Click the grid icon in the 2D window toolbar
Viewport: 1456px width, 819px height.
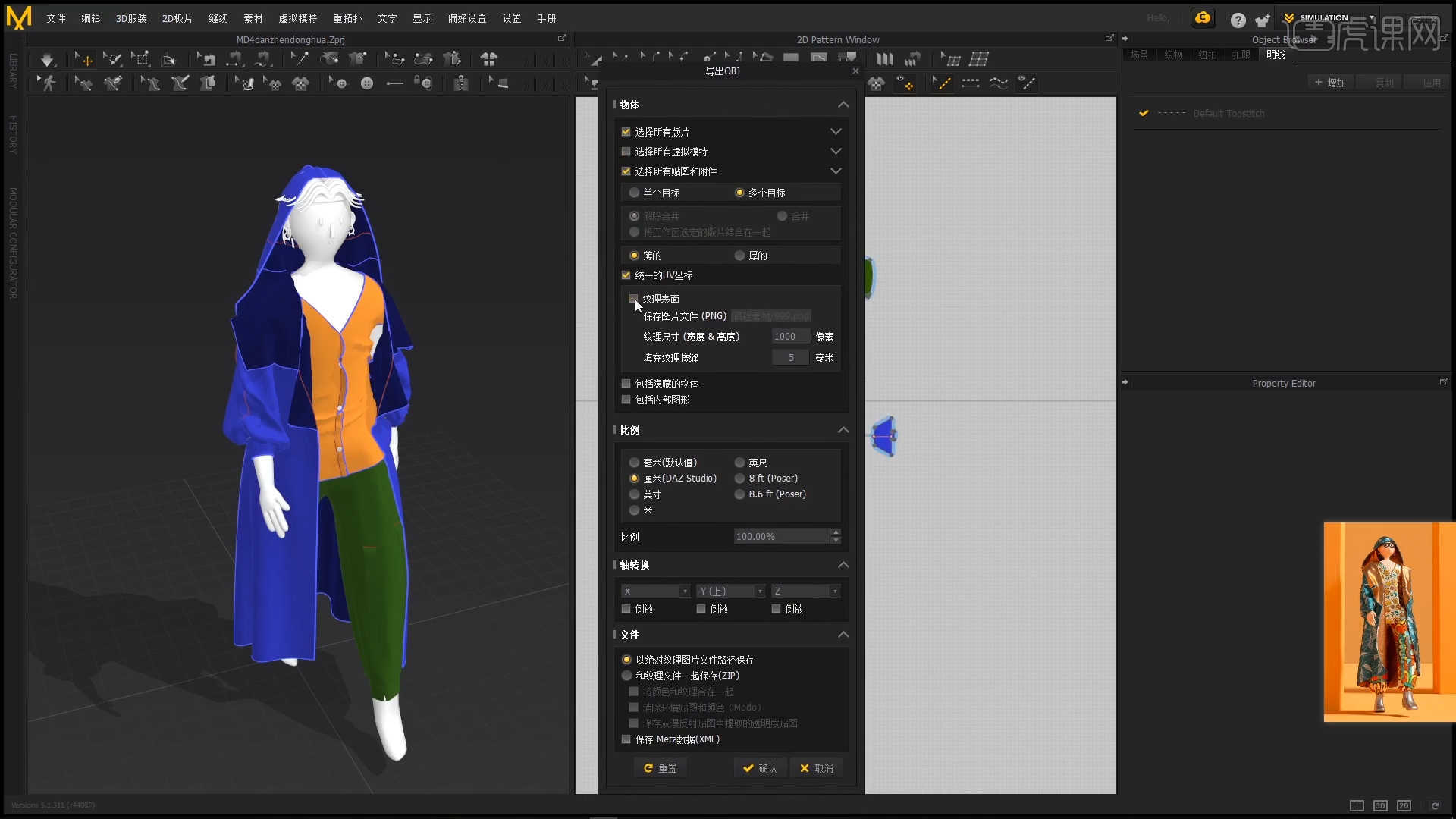tap(981, 59)
